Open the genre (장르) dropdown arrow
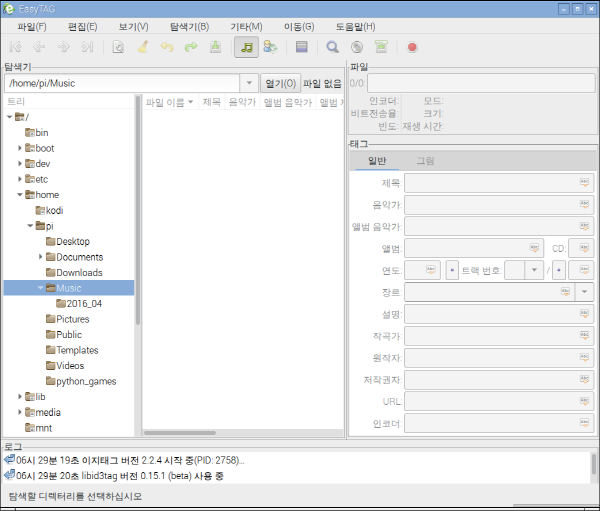600x511 pixels. pyautogui.click(x=584, y=292)
